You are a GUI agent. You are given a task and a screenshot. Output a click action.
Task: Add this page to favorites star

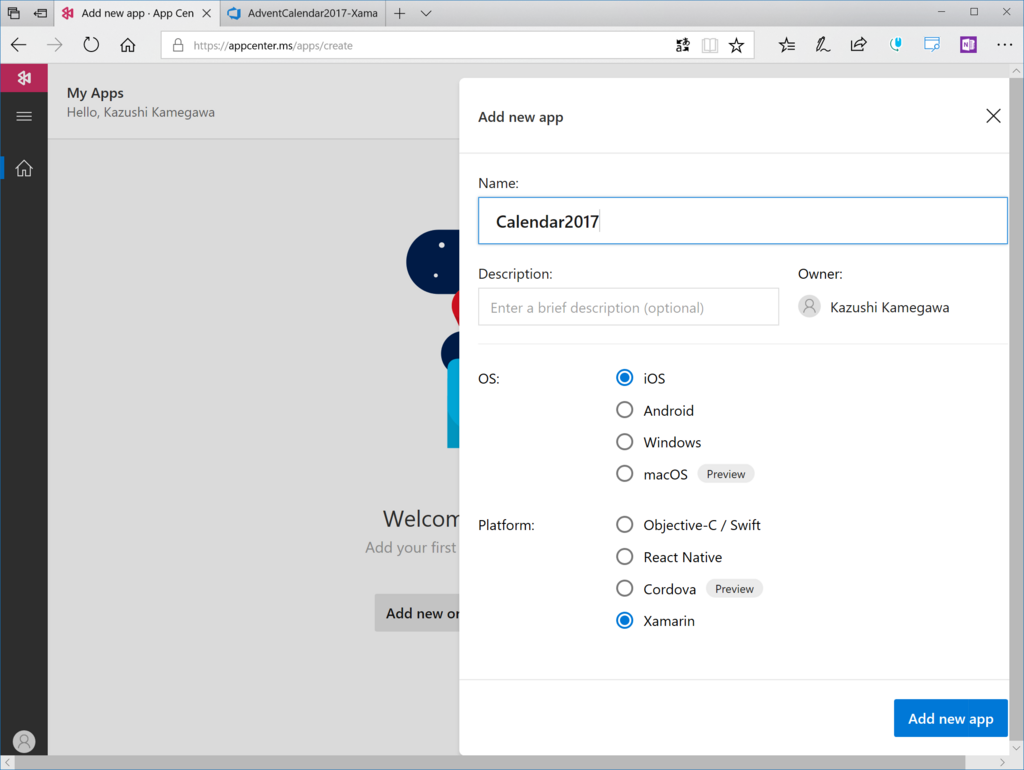coord(737,45)
